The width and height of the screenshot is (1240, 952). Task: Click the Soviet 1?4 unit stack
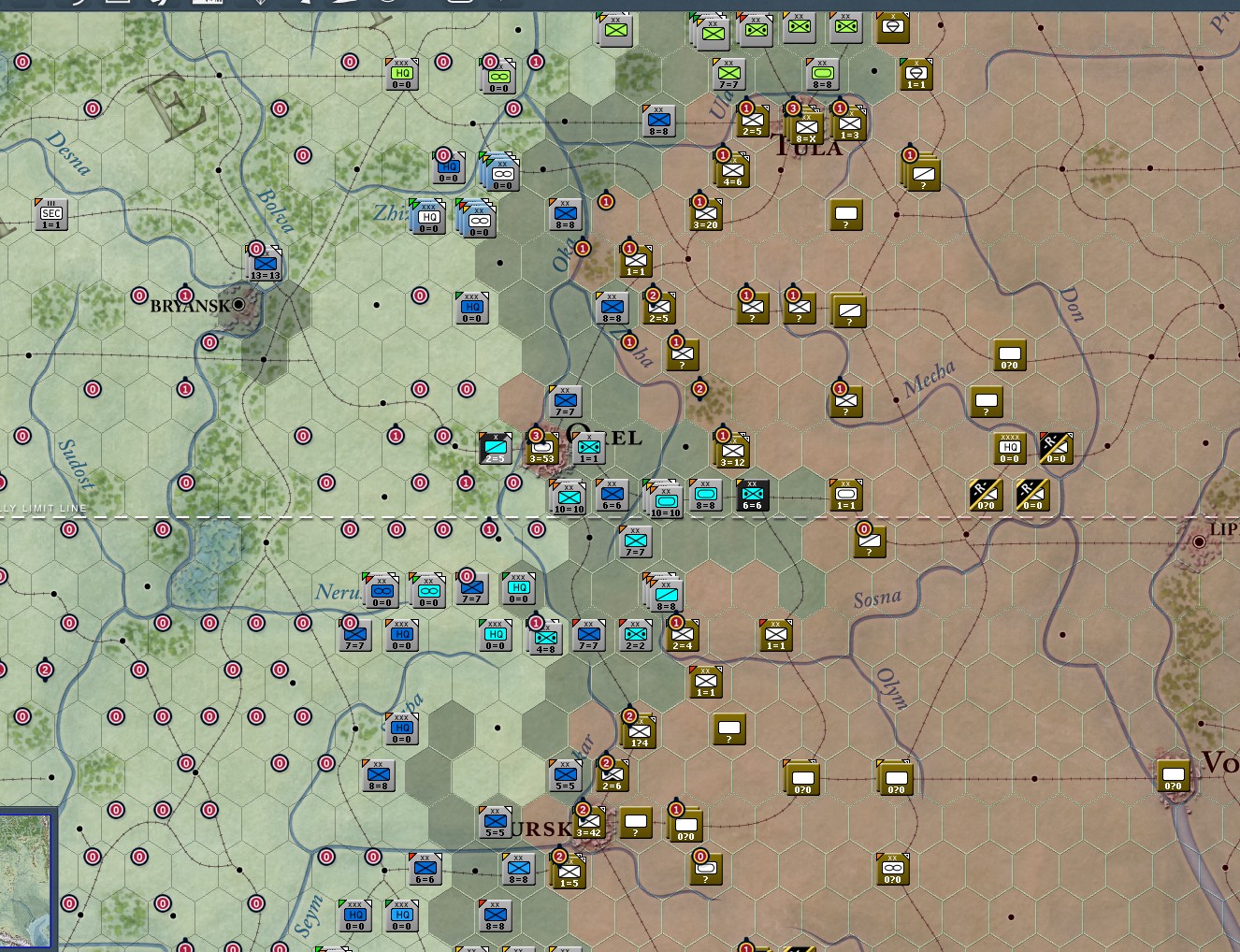(640, 730)
